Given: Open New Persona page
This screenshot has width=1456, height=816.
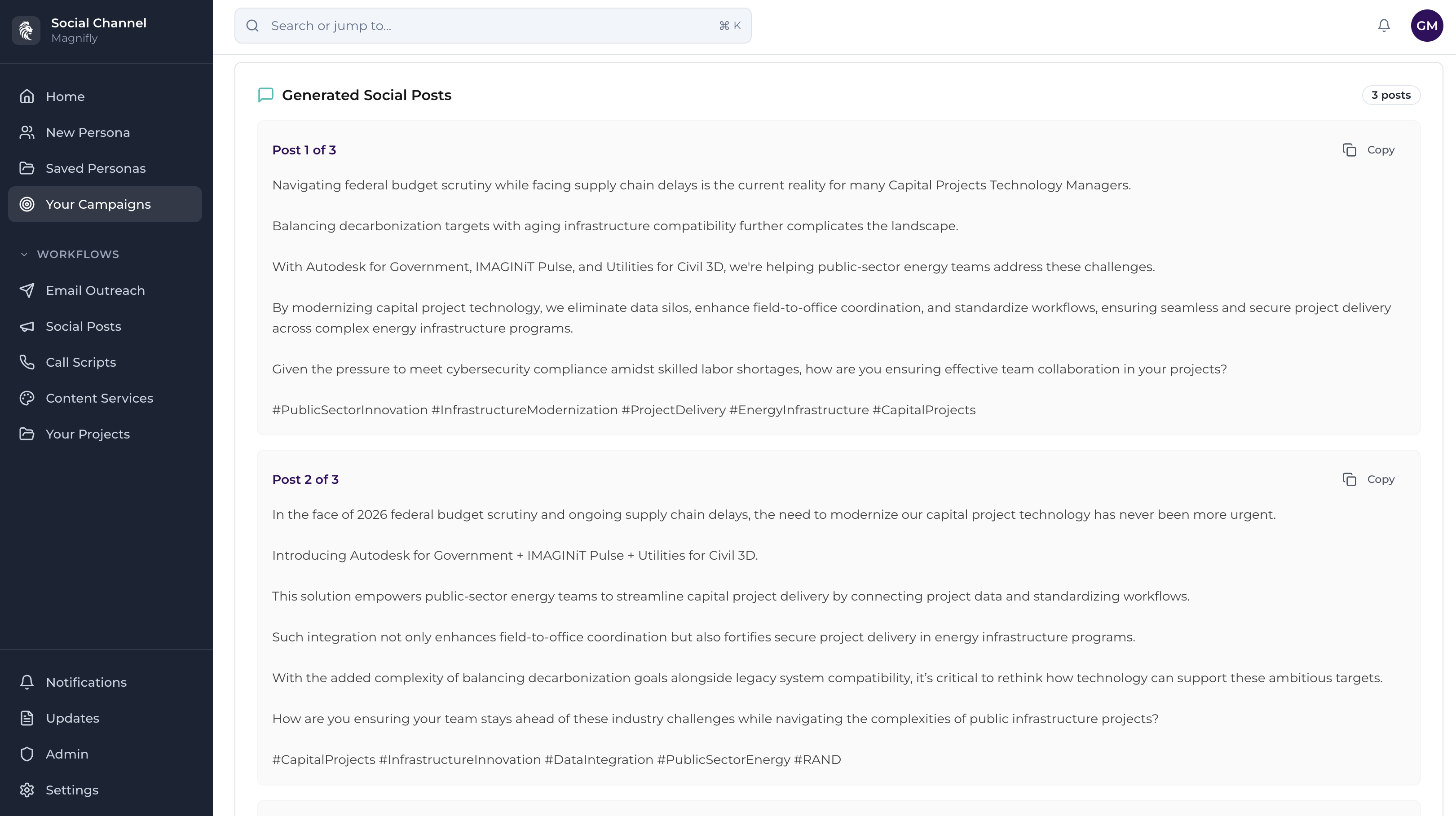Looking at the screenshot, I should point(88,132).
